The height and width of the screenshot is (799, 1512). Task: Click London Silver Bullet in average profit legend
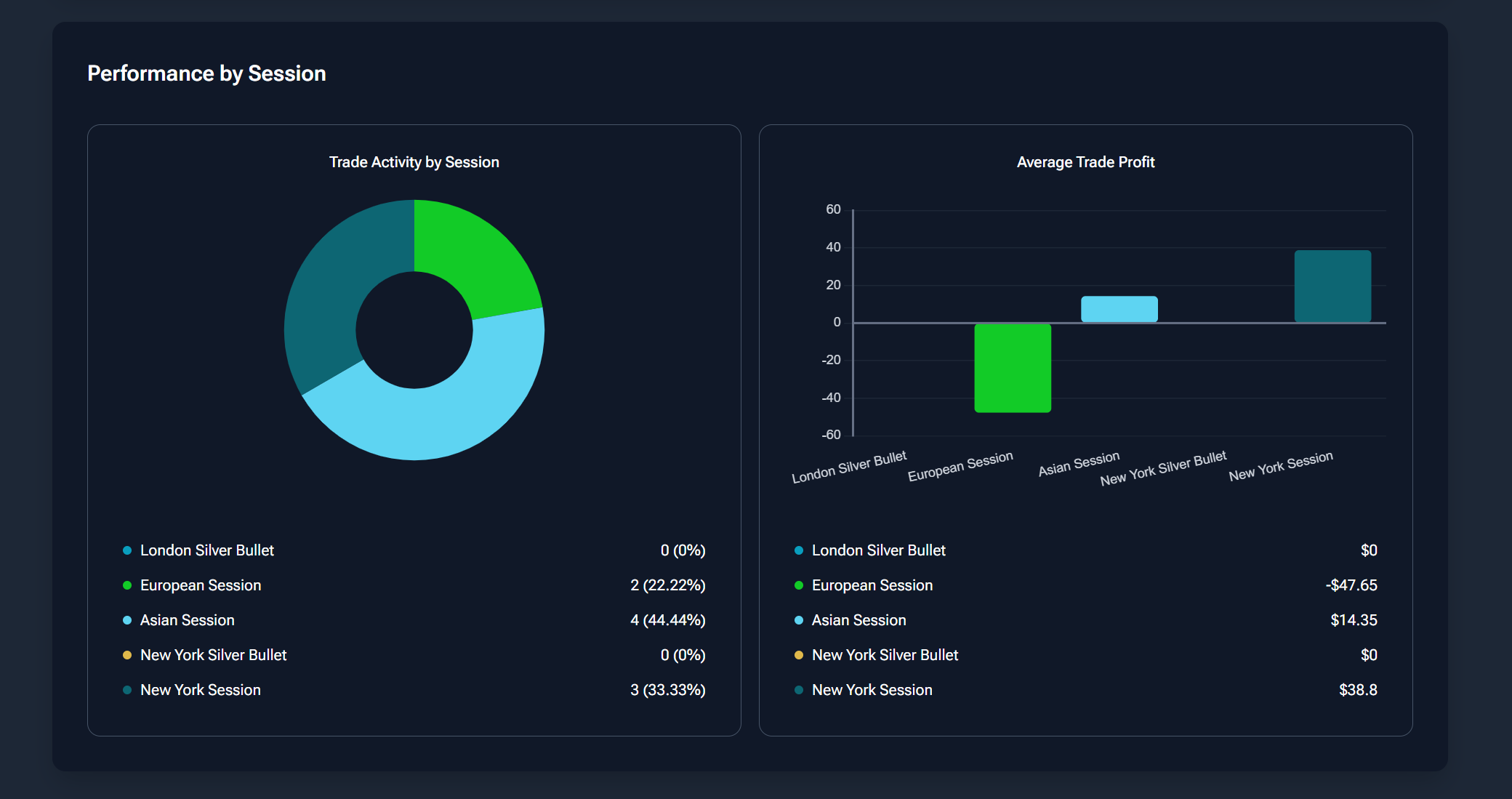point(879,550)
